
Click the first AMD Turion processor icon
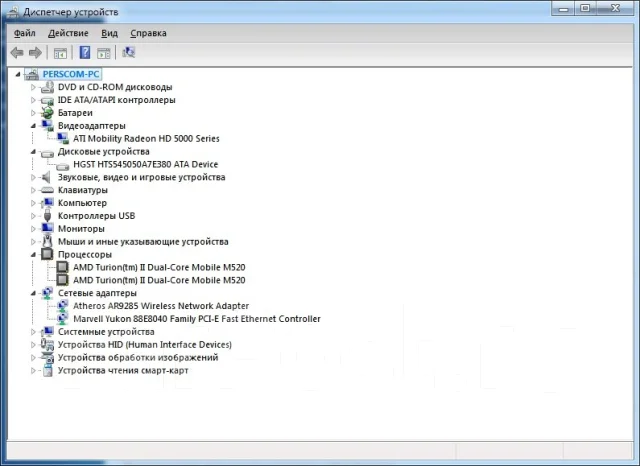(62, 267)
